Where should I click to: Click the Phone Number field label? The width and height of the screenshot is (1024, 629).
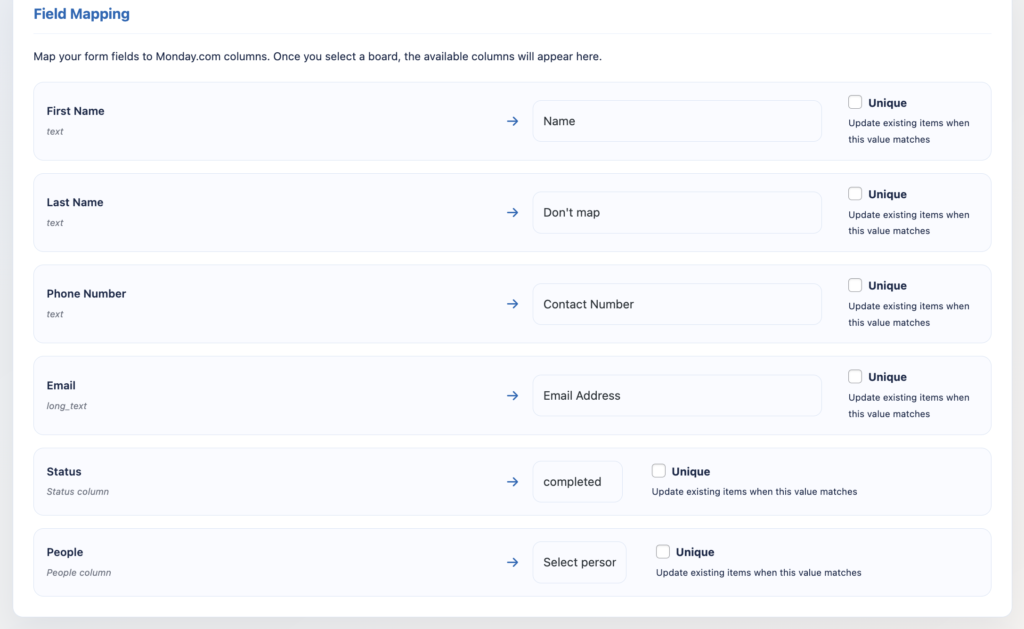pyautogui.click(x=86, y=294)
